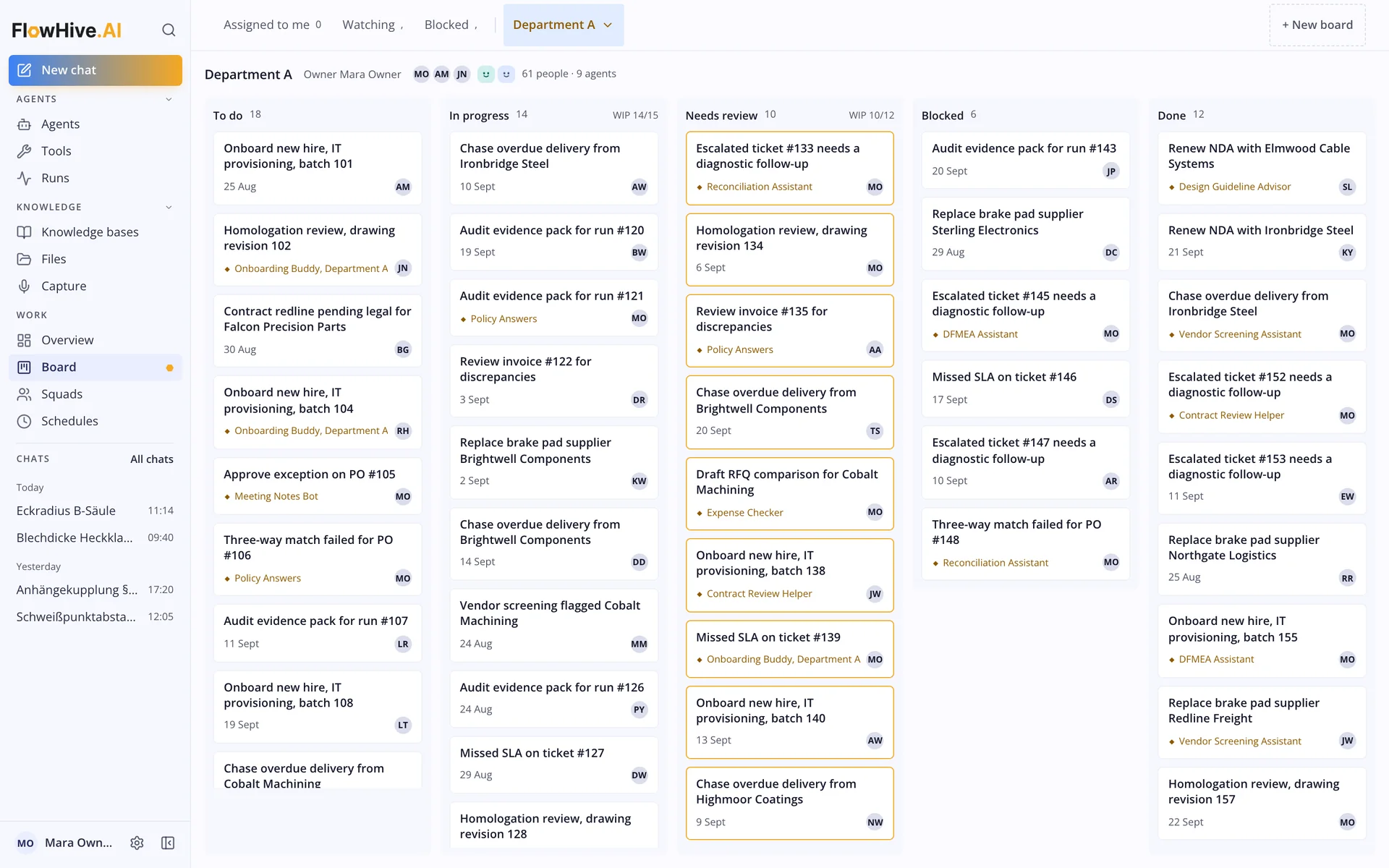Open Knowledge bases in the sidebar
The width and height of the screenshot is (1389, 868).
95,232
